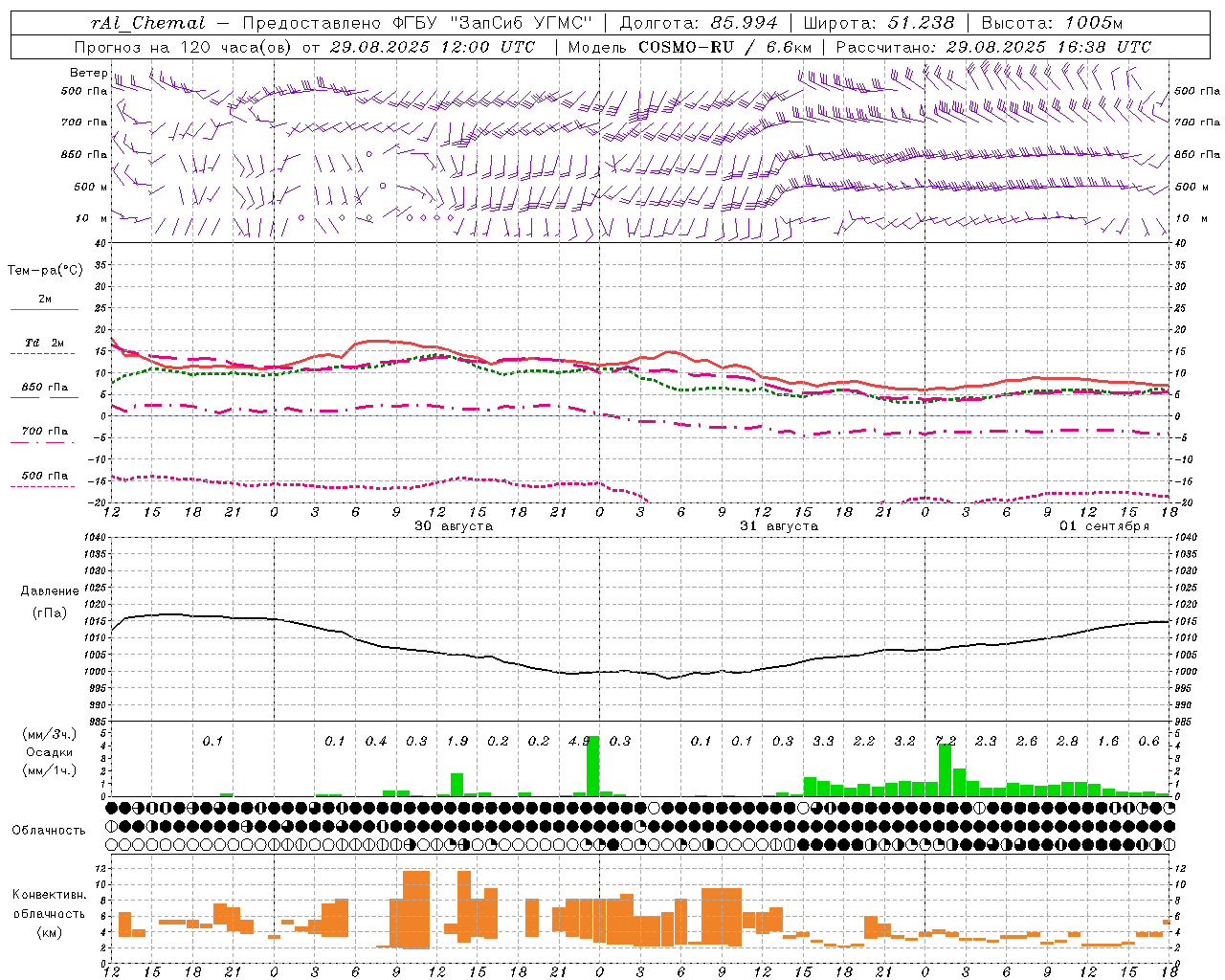Click the 1.9 precipitation total value
The width and height of the screenshot is (1225, 980).
click(457, 742)
